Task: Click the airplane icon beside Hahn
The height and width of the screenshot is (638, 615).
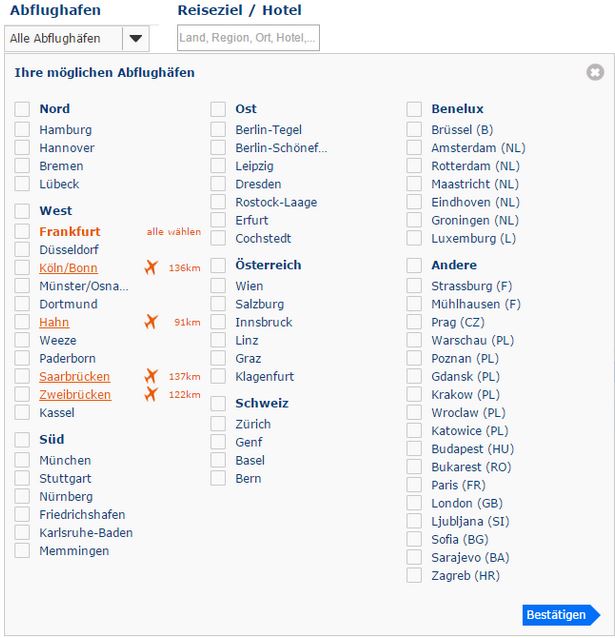Action: coord(151,322)
